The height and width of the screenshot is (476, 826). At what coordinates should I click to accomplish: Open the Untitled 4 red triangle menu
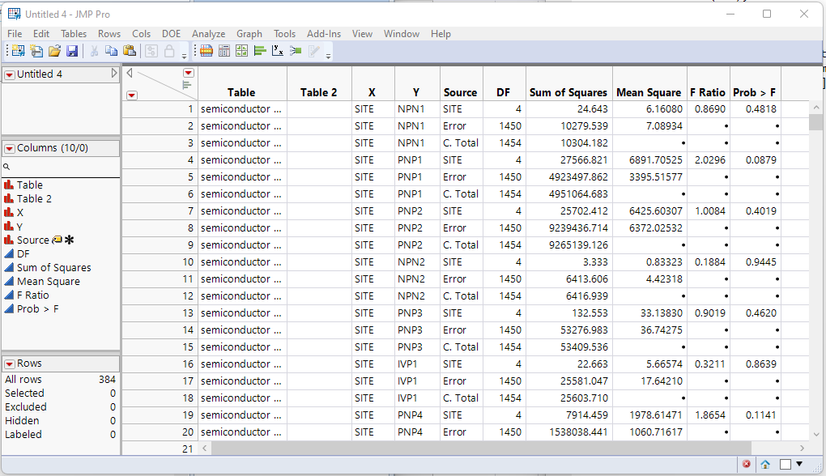point(10,75)
